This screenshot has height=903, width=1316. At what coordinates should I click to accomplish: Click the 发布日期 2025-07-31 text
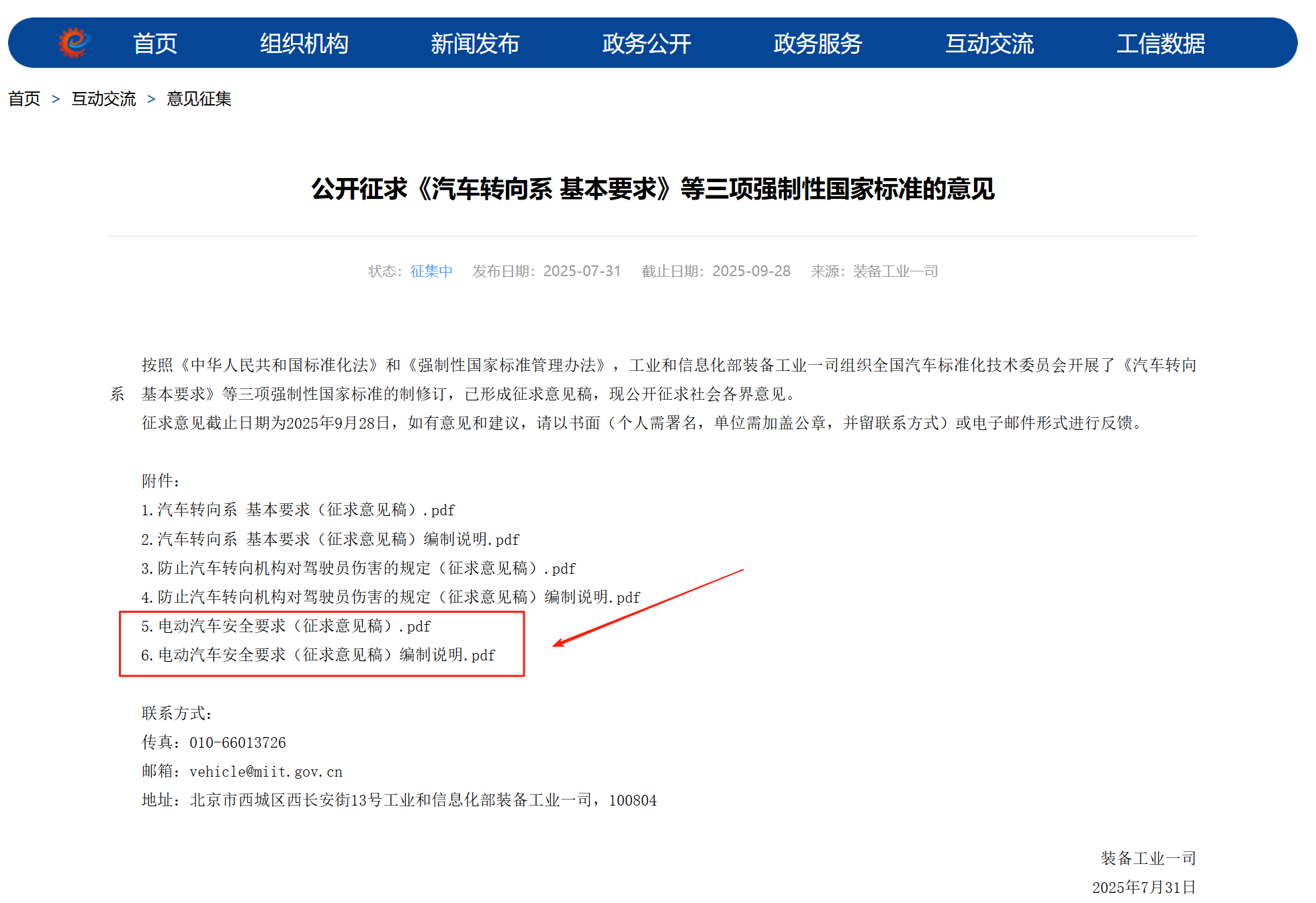[x=546, y=271]
